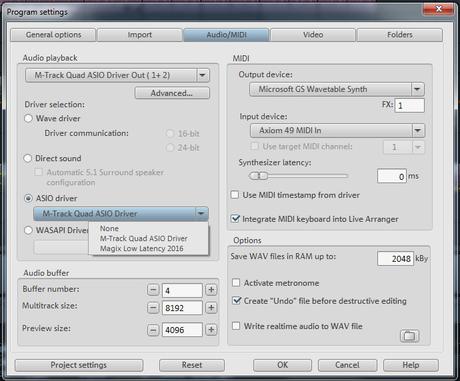The image size is (460, 381).
Task: Select the Wave driver radio button
Action: pos(28,118)
